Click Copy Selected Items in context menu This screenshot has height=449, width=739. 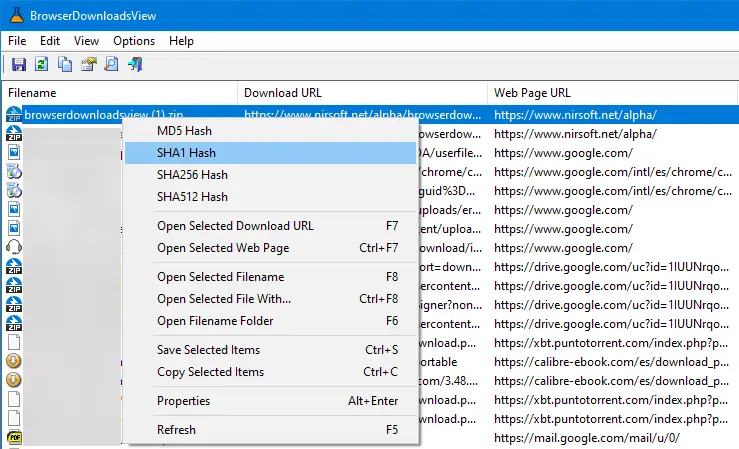(x=210, y=372)
